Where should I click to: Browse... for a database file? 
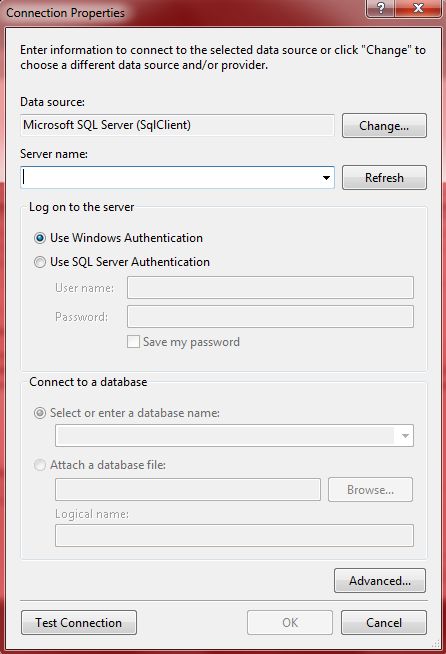pos(370,490)
